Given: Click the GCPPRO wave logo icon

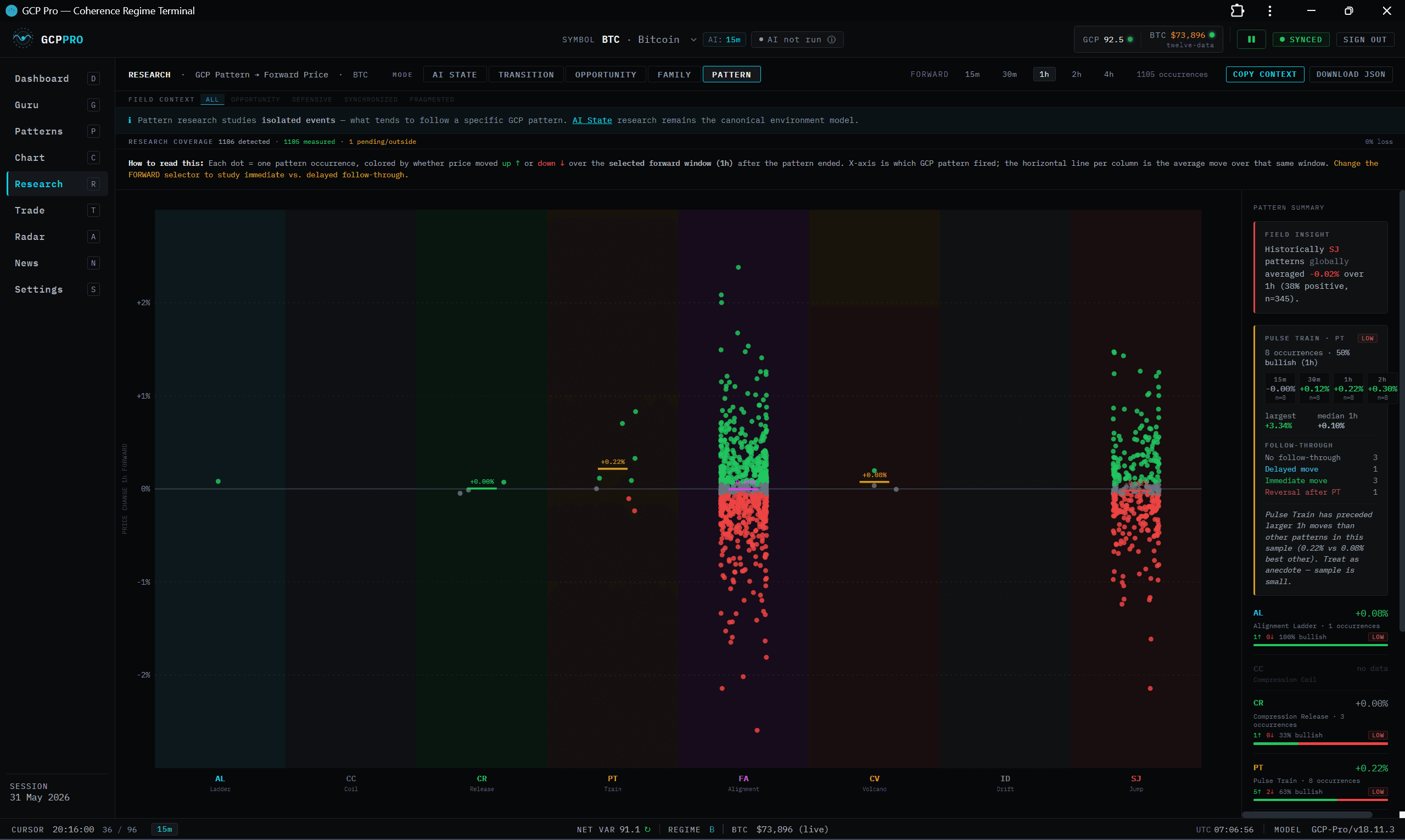Looking at the screenshot, I should 23,39.
